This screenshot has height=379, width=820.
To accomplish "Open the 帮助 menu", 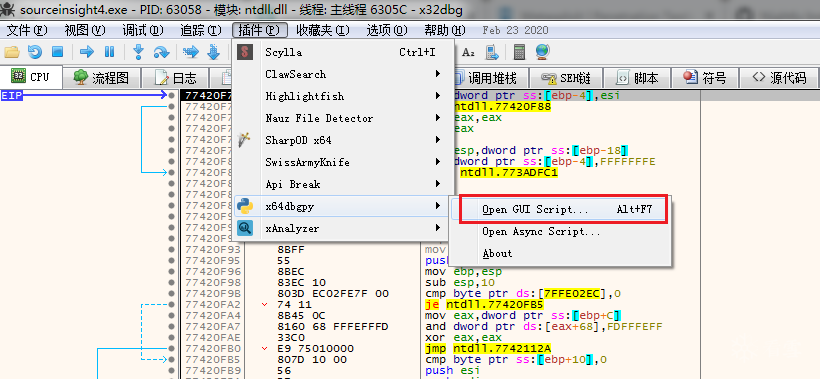I will [x=445, y=30].
